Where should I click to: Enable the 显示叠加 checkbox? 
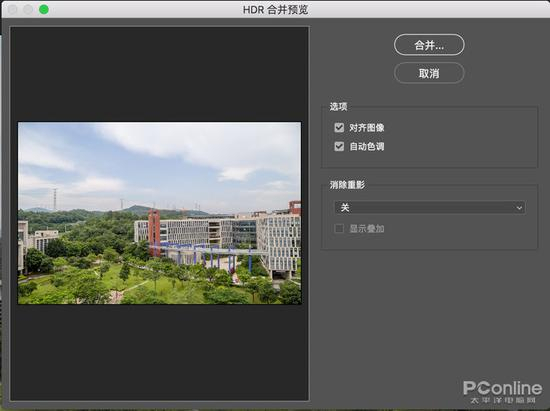click(x=339, y=229)
